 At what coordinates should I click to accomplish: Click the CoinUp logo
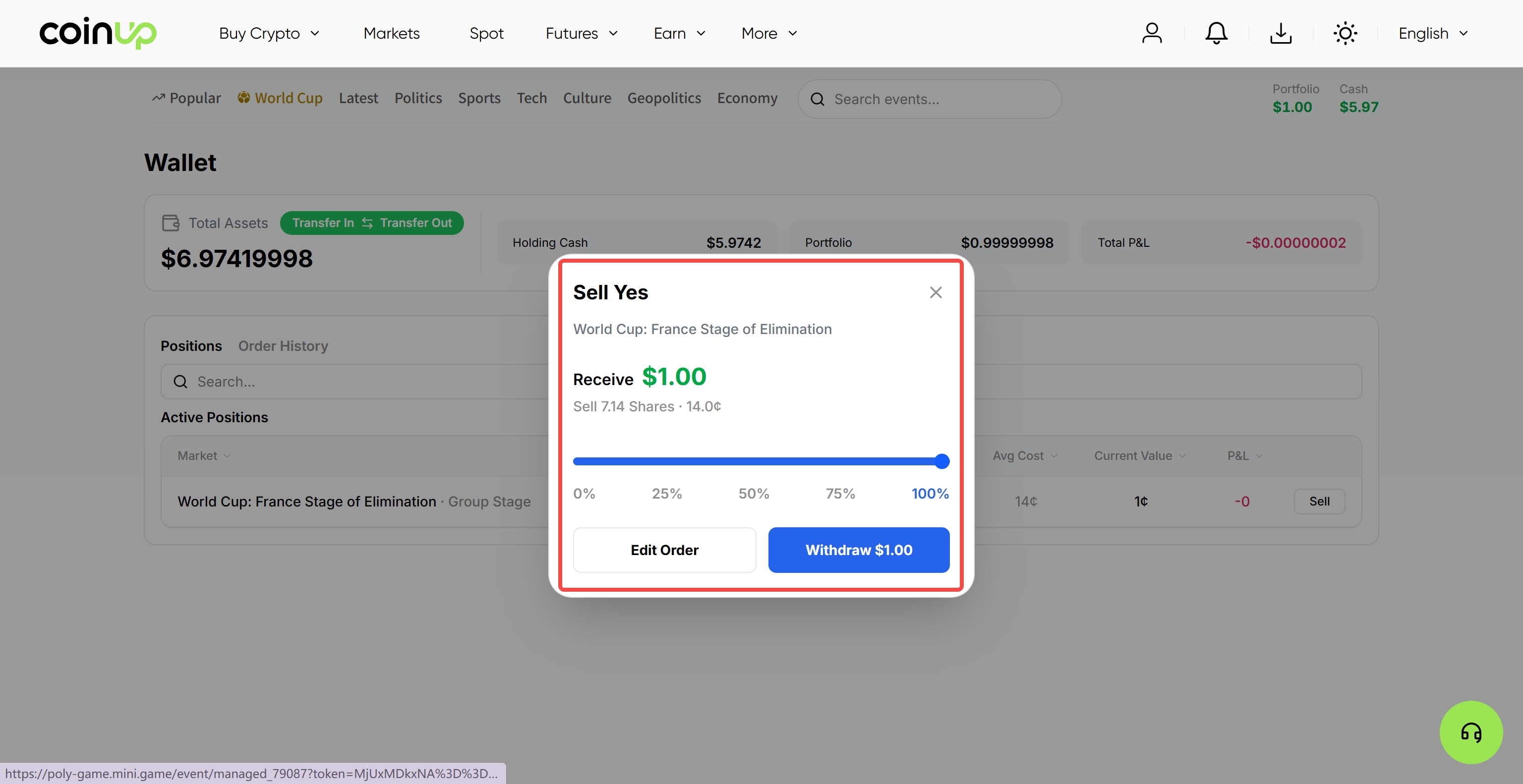pos(98,33)
